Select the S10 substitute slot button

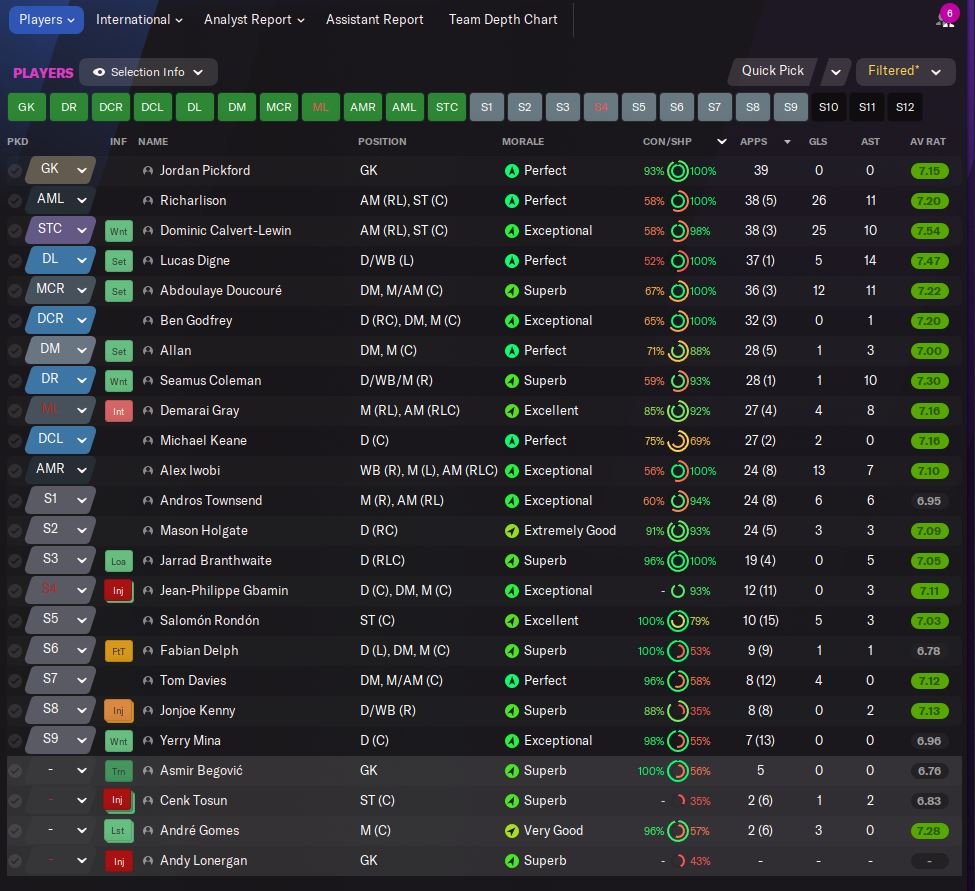pyautogui.click(x=828, y=107)
